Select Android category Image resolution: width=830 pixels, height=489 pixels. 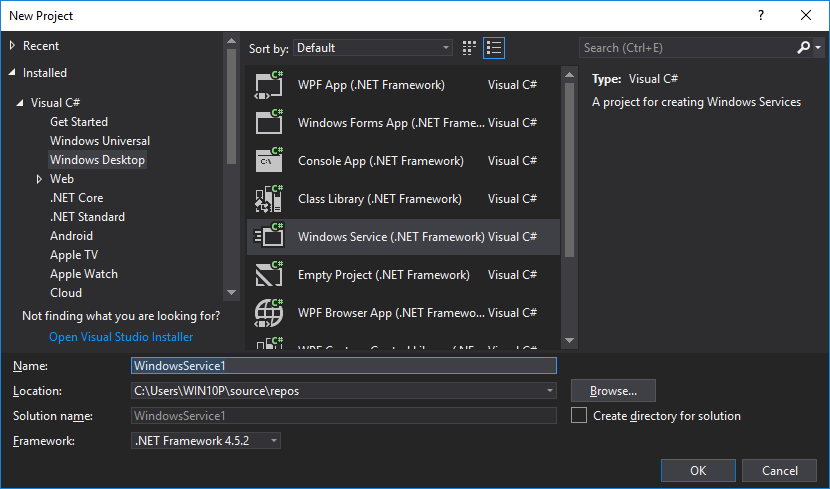coord(71,236)
